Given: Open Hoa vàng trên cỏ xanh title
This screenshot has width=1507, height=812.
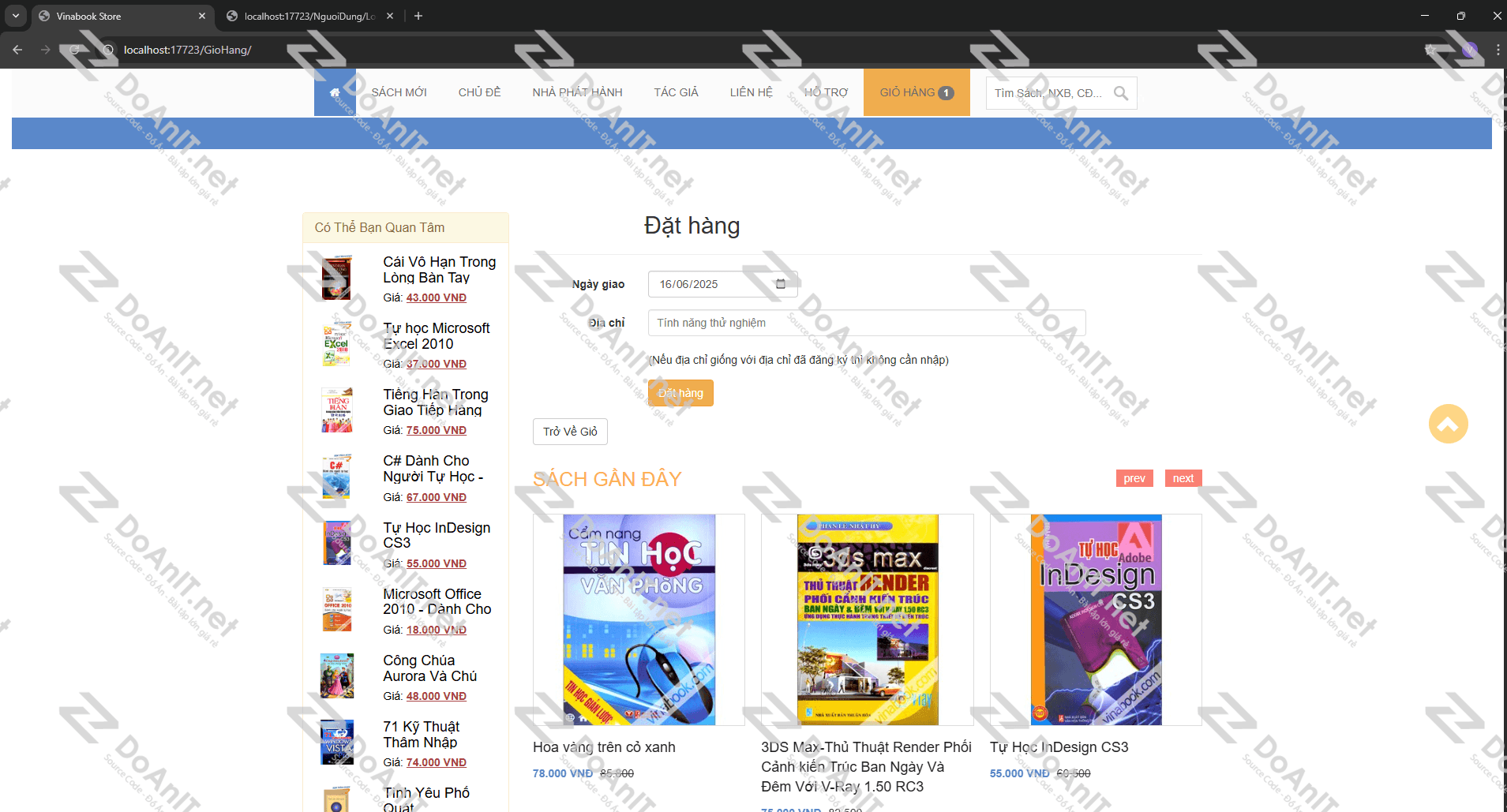Looking at the screenshot, I should pyautogui.click(x=604, y=747).
